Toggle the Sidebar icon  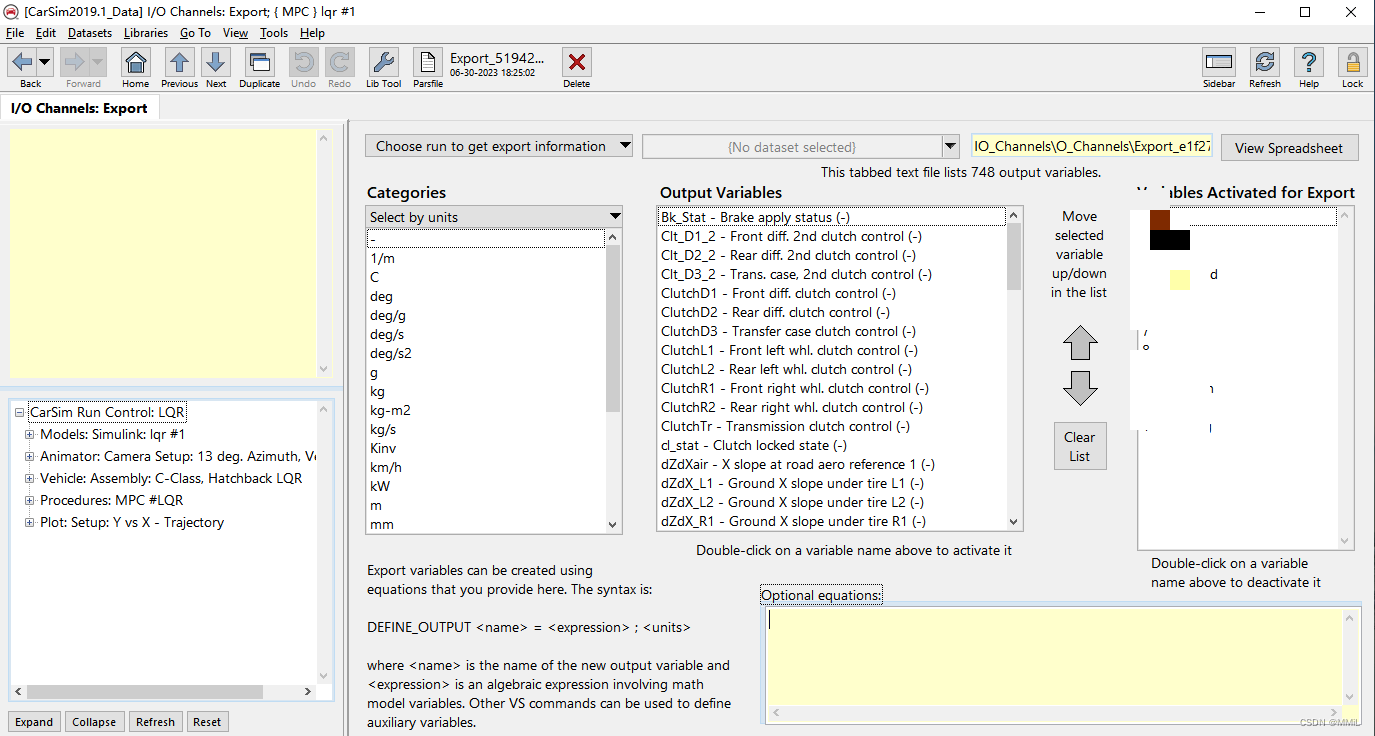[x=1219, y=63]
